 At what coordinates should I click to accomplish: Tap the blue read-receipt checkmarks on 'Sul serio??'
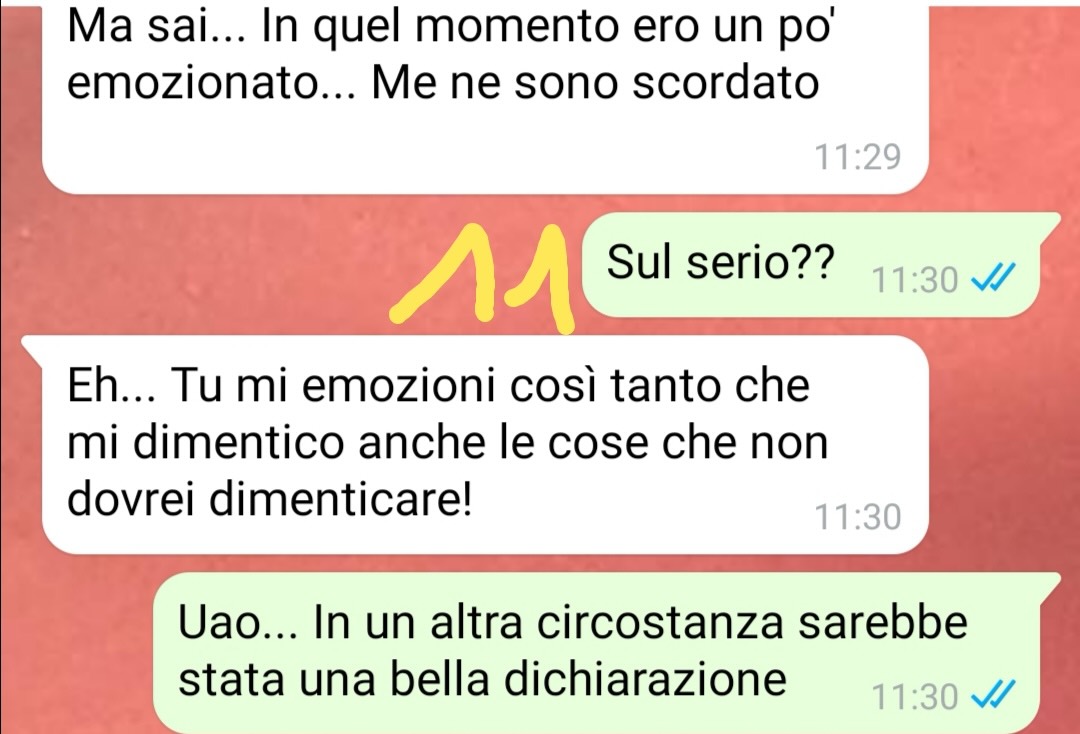pyautogui.click(x=993, y=279)
